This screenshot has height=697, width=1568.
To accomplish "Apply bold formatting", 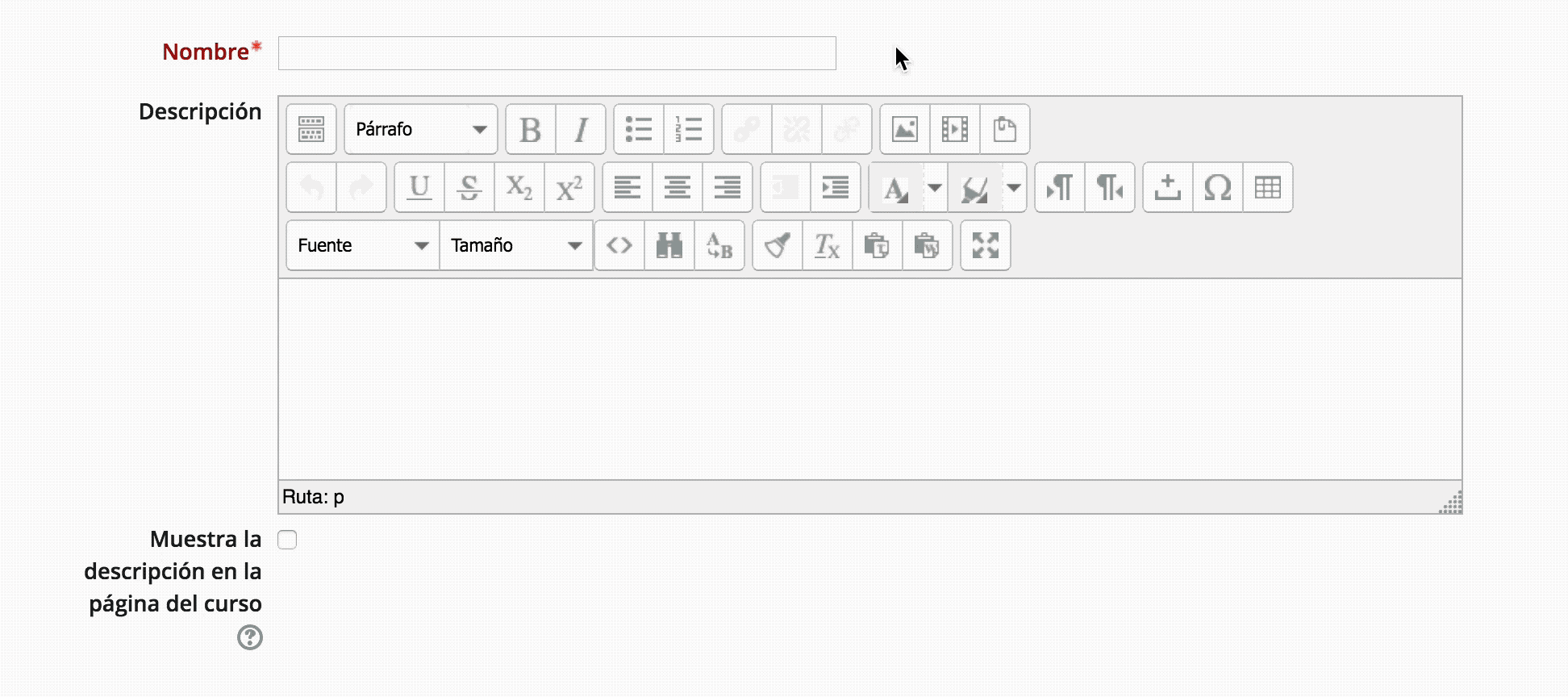I will [x=530, y=129].
